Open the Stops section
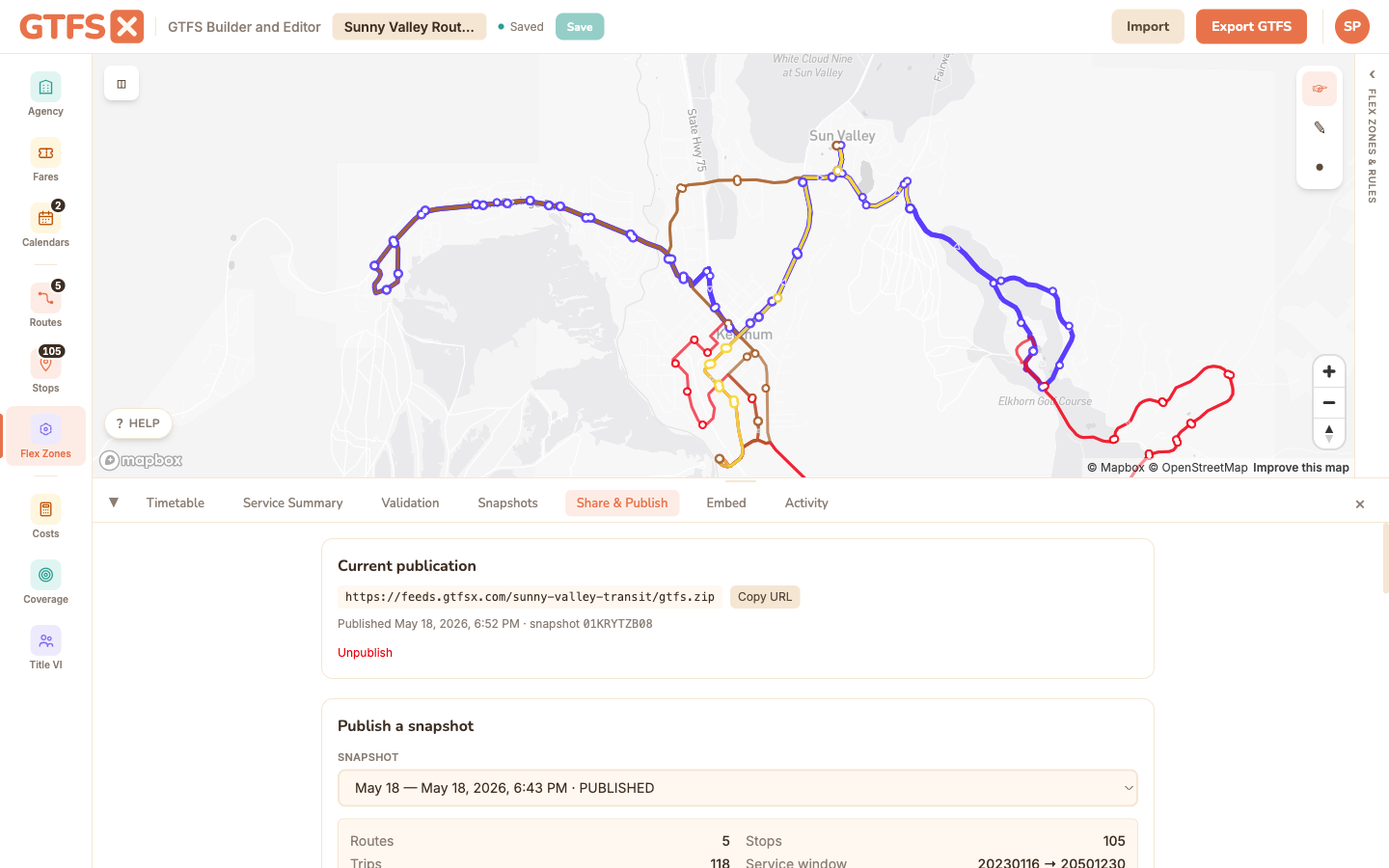1389x868 pixels. pos(45,371)
